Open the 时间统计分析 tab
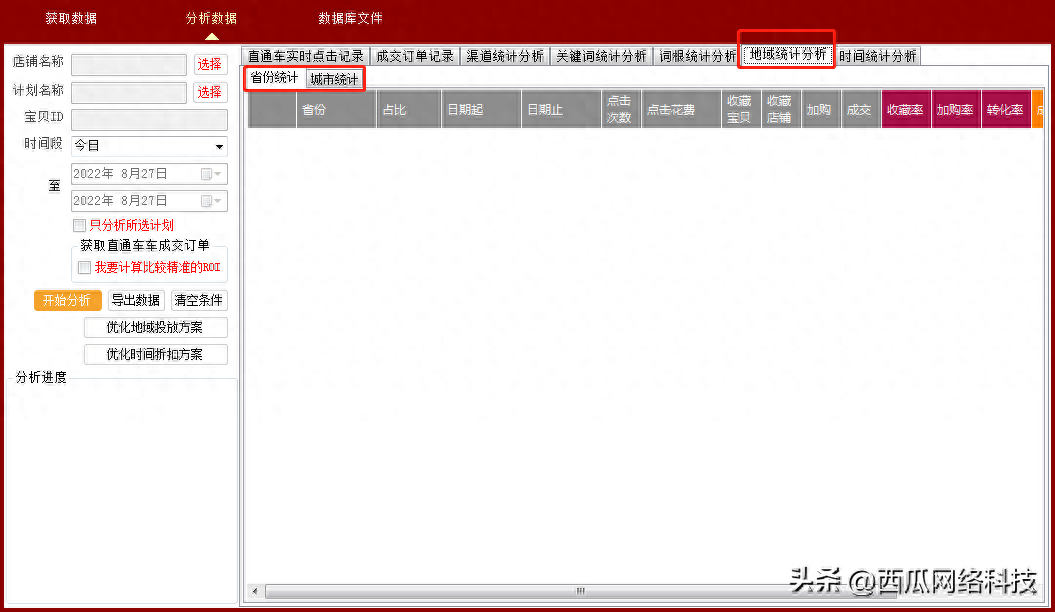 (877, 56)
